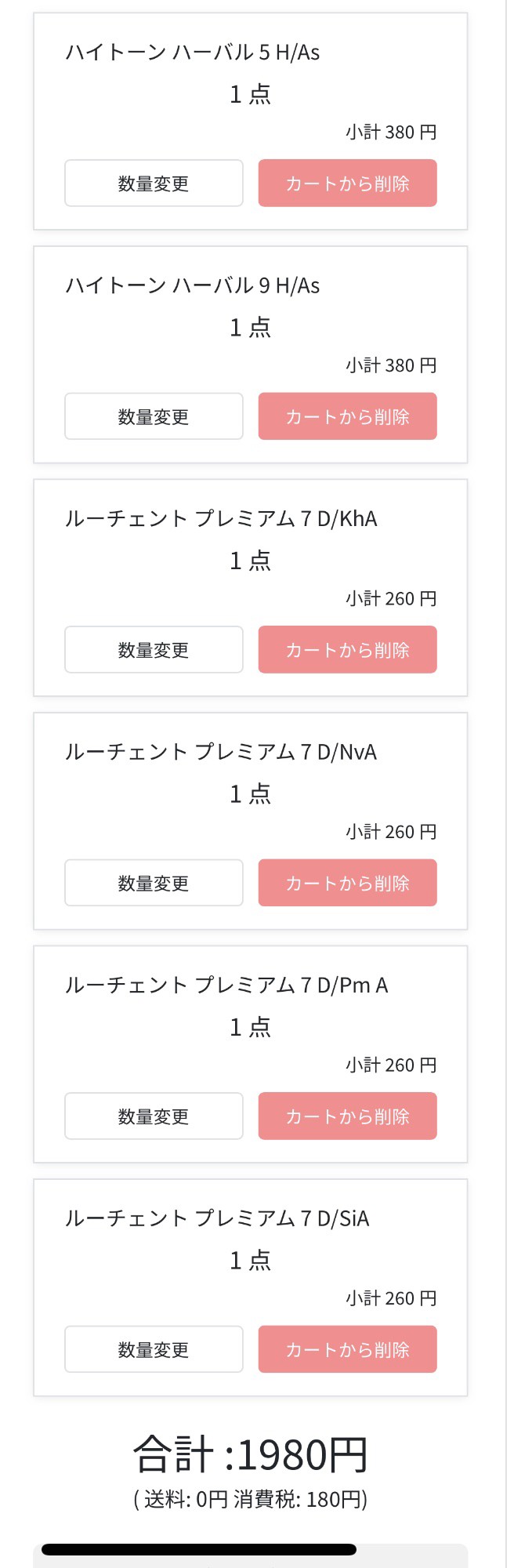The width and height of the screenshot is (514, 1568).
Task: Tap the ルーチェント プレミアム 7 D/KhA item name
Action: click(221, 519)
